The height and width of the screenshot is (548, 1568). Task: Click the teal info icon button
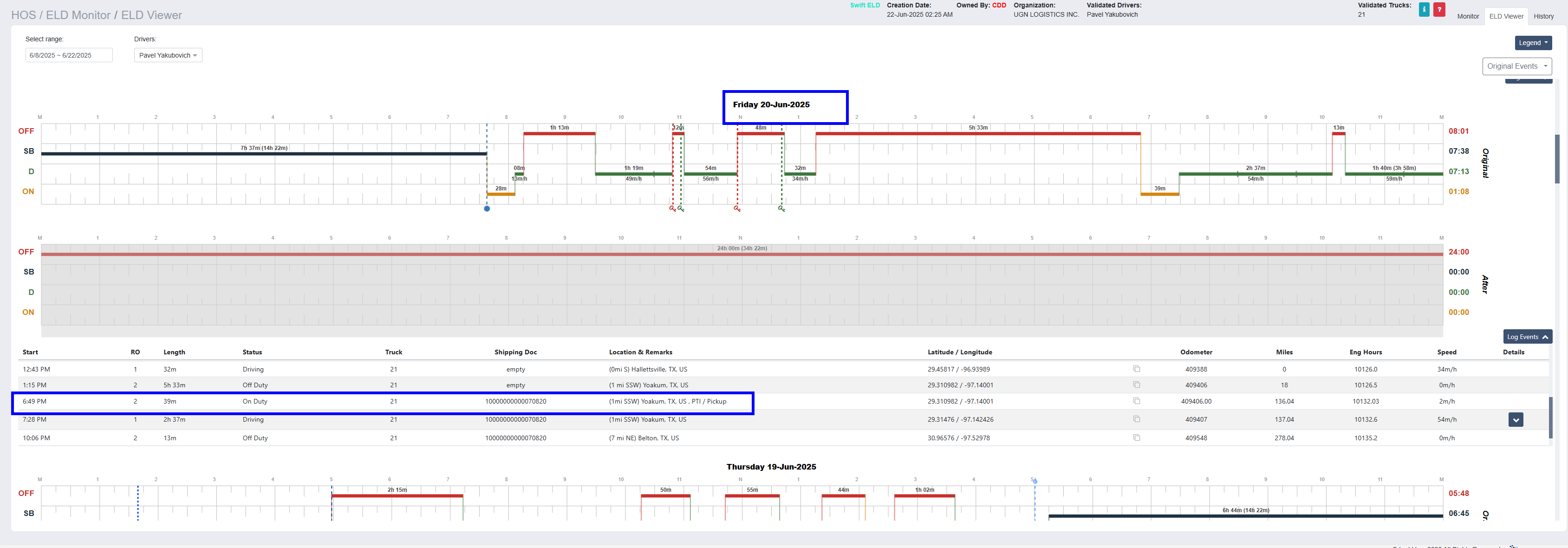[x=1424, y=9]
